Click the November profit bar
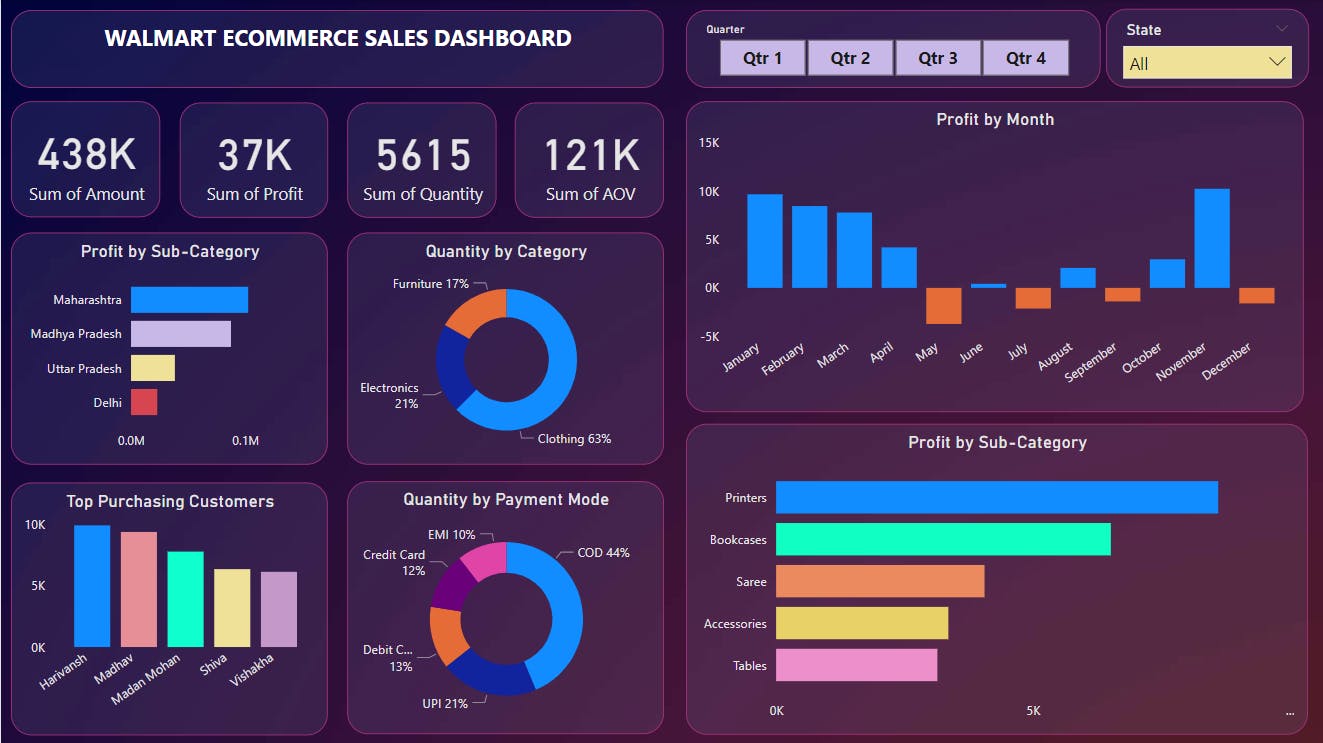The width and height of the screenshot is (1323, 743). click(1212, 238)
